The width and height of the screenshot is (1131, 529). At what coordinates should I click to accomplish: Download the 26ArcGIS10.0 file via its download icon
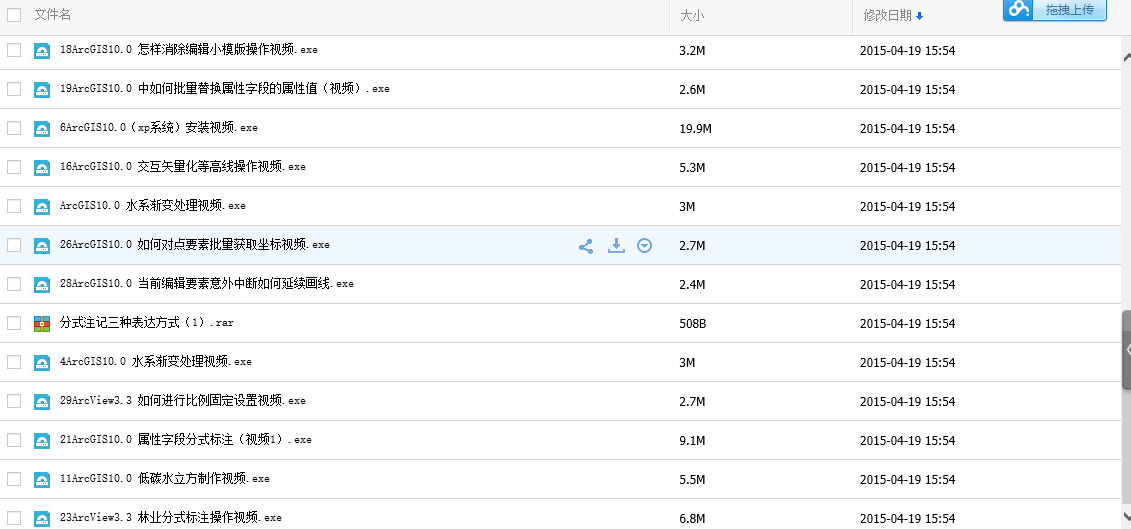pyautogui.click(x=616, y=245)
